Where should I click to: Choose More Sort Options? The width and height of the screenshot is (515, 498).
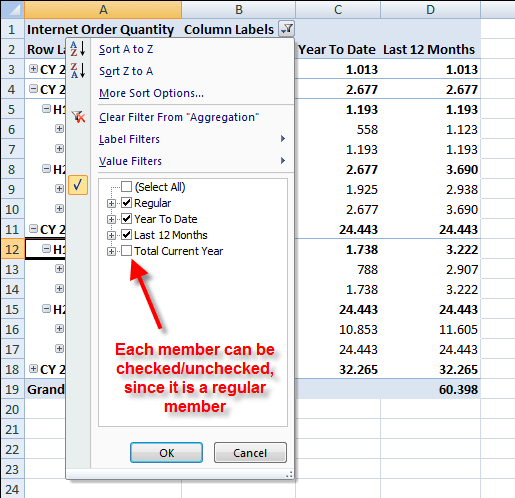(151, 93)
